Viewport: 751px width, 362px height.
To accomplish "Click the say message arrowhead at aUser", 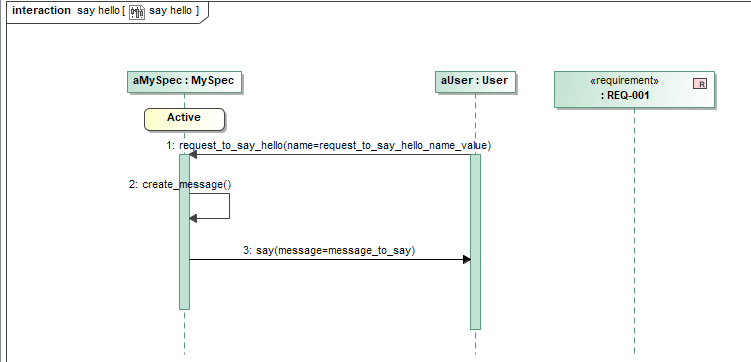I will 467,260.
